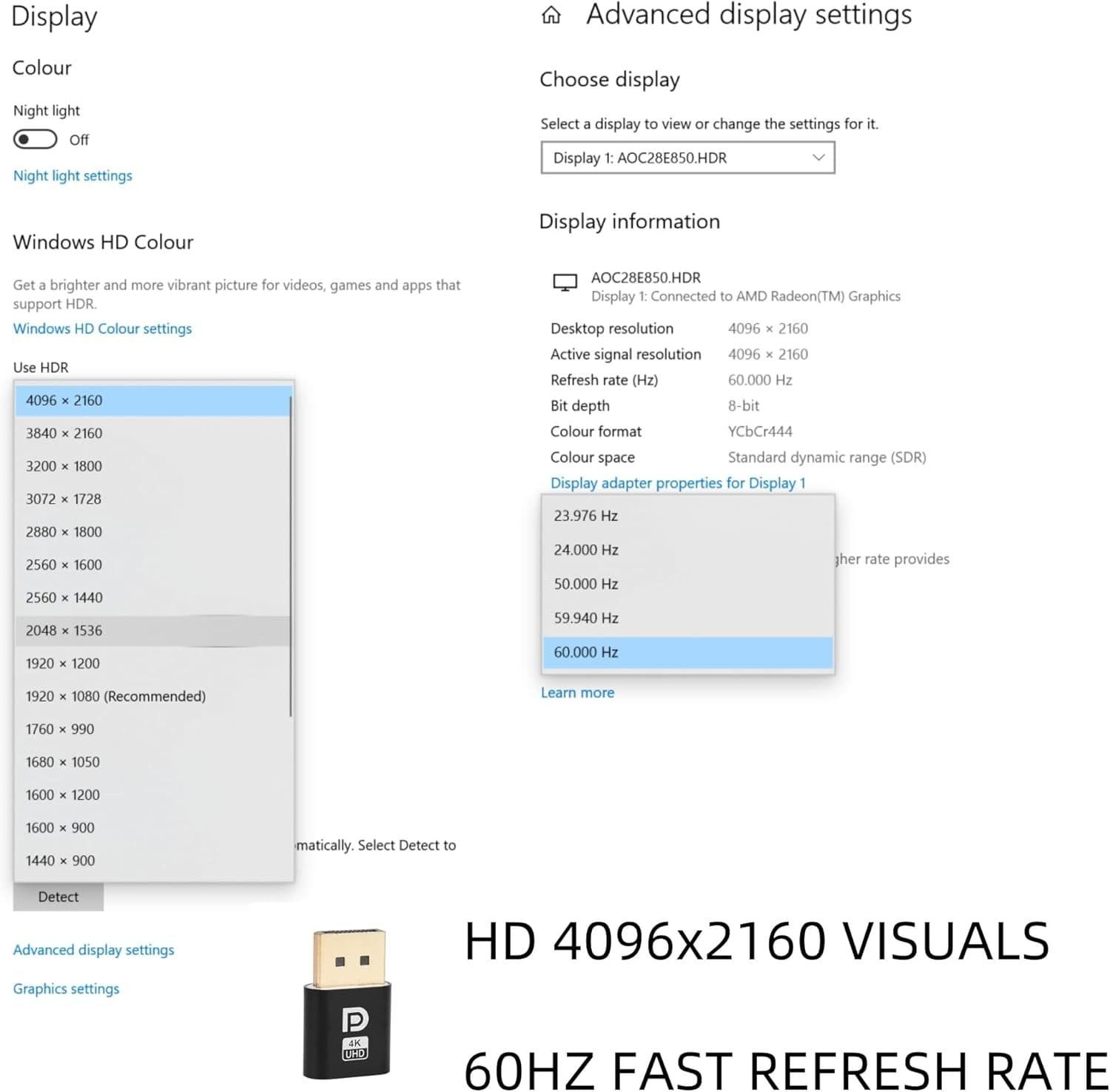Select the 60.000 Hz refresh rate
1110x1092 pixels.
click(x=586, y=652)
